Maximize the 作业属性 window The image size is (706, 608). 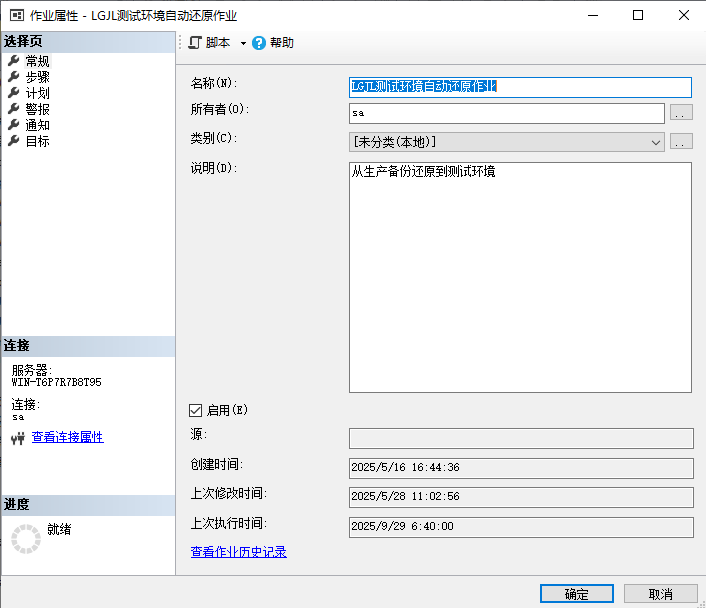(x=638, y=15)
